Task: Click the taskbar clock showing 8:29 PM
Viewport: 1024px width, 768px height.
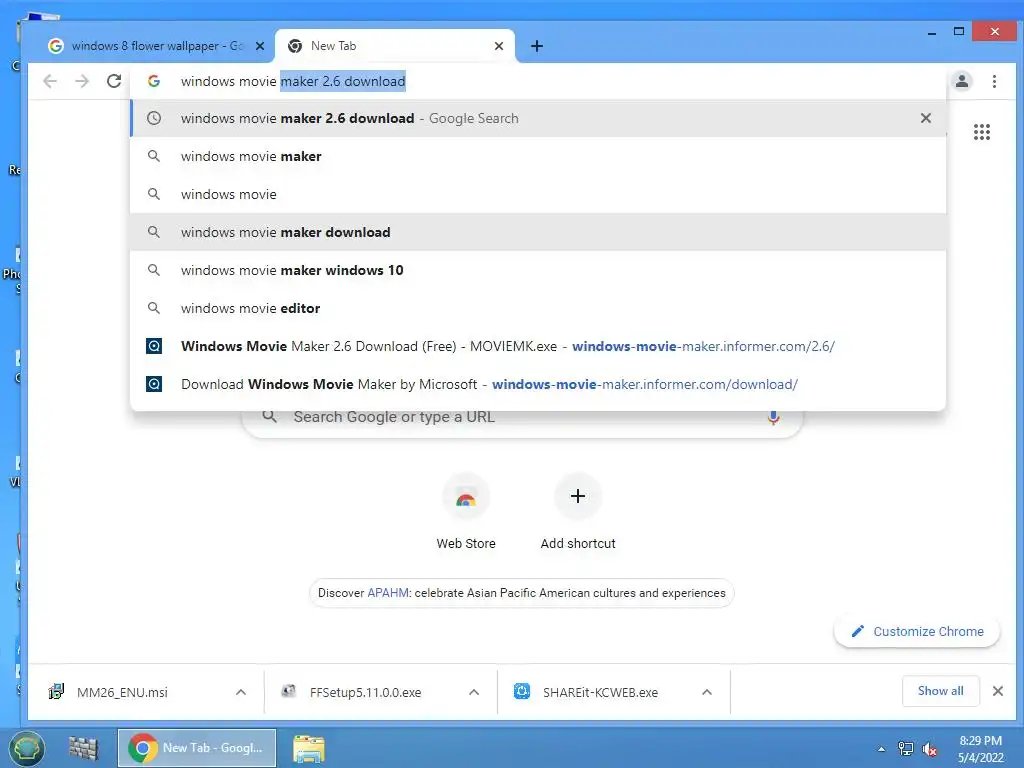Action: 980,749
